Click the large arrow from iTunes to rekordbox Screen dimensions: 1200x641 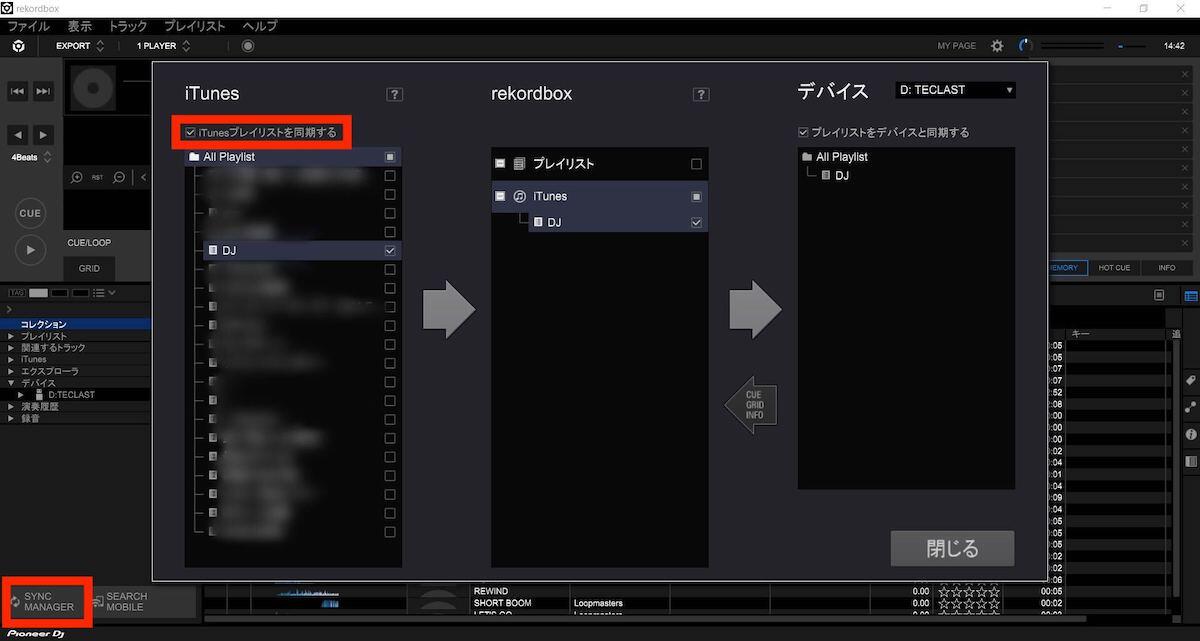[449, 309]
